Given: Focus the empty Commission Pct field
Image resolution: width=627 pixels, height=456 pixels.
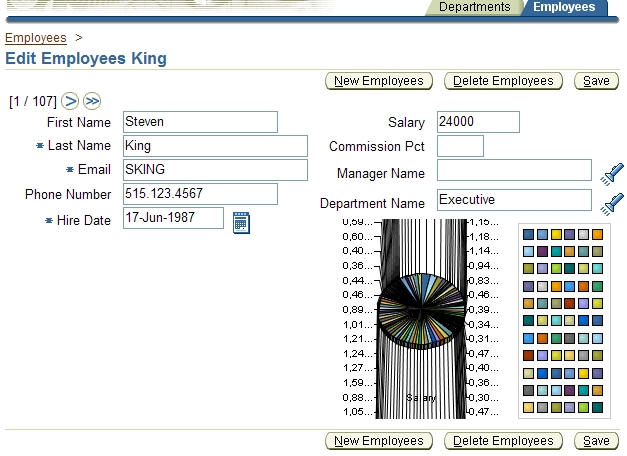Looking at the screenshot, I should [x=460, y=146].
